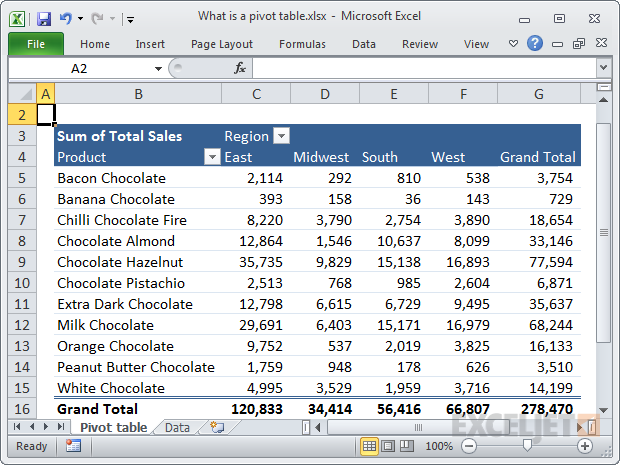This screenshot has height=465, width=620.
Task: Open the Page Layout tab
Action: pos(221,44)
